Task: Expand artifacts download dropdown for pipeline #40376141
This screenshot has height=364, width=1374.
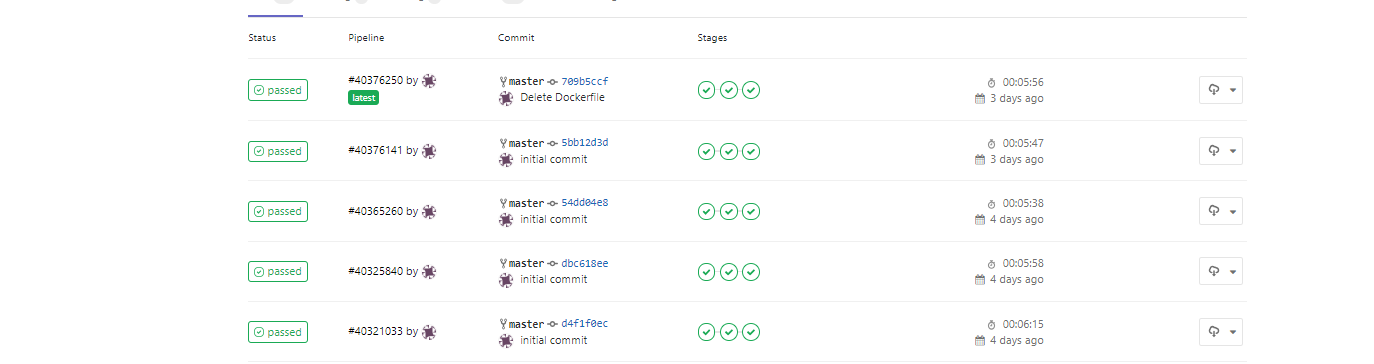Action: pos(1221,151)
